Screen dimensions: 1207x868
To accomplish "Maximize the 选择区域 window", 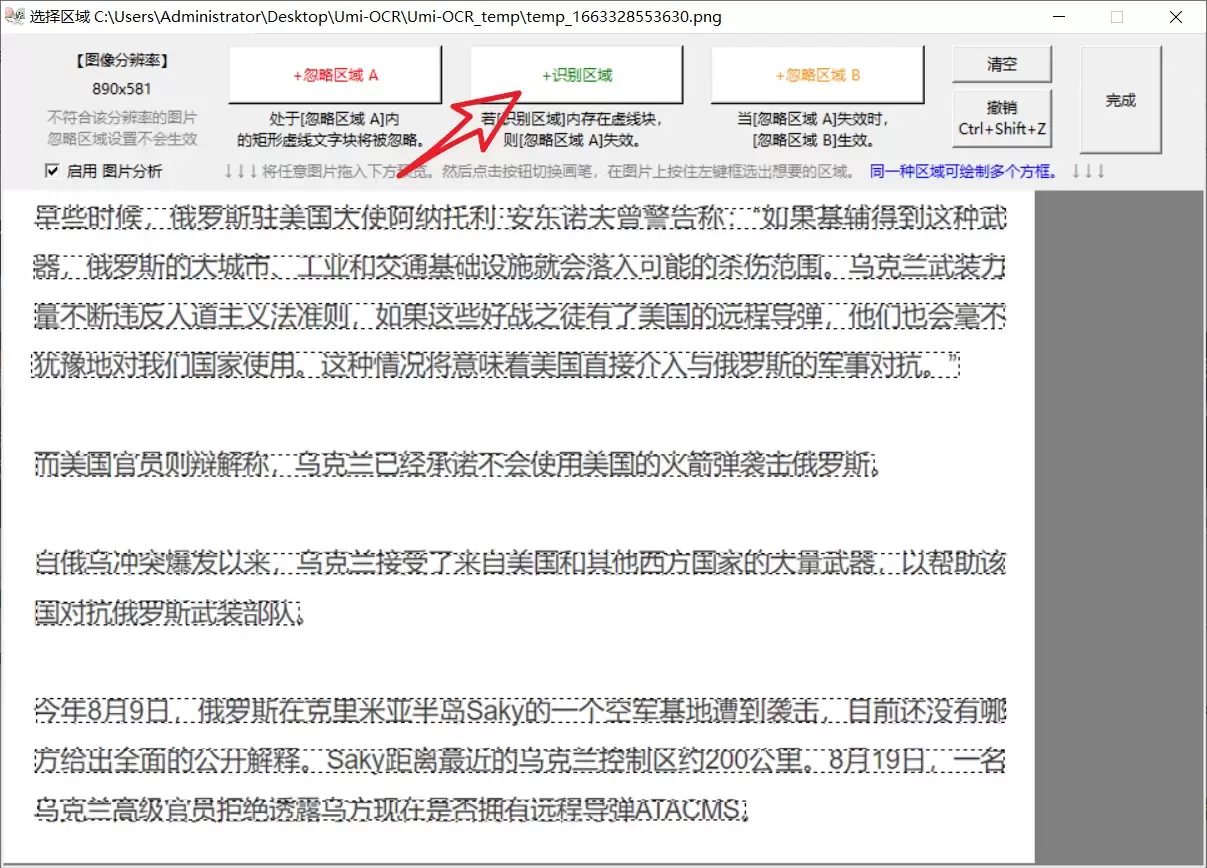I will click(x=1117, y=17).
